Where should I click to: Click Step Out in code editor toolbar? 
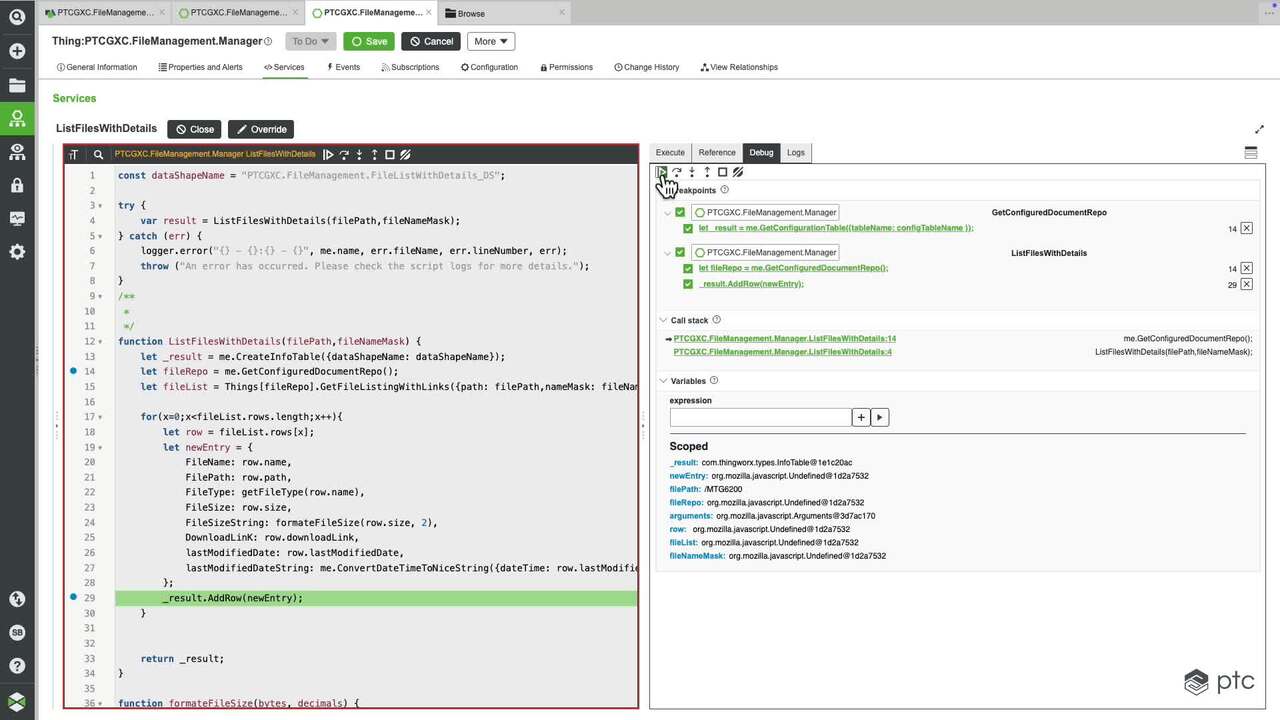[x=375, y=155]
